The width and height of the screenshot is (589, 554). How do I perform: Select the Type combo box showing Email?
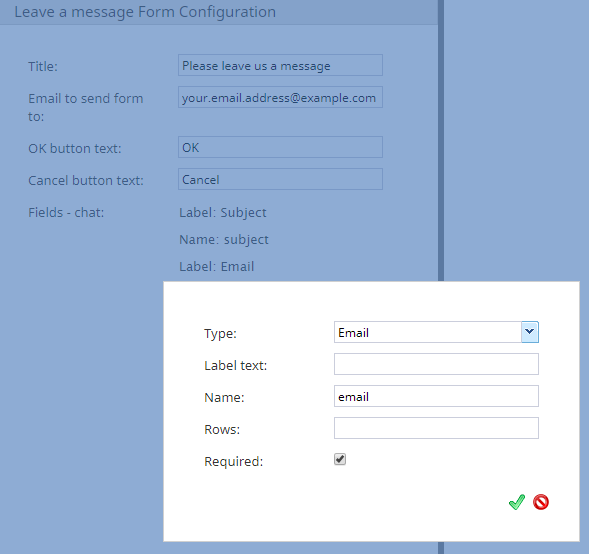[x=436, y=332]
